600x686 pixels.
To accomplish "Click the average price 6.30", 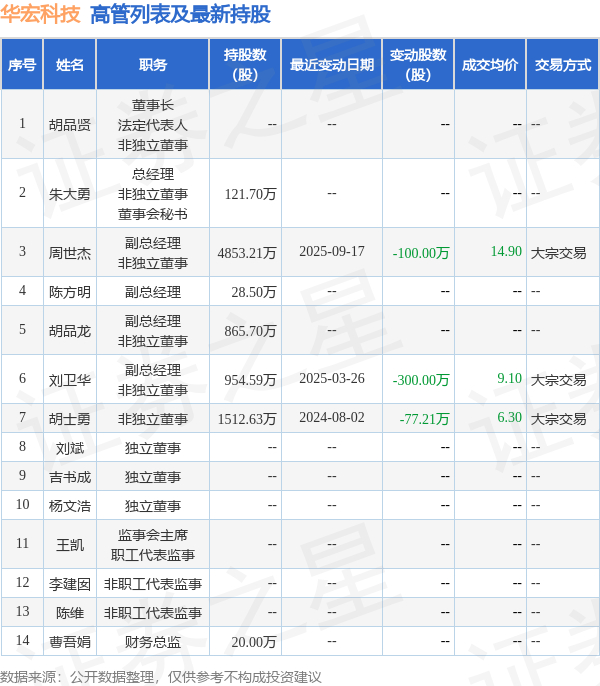I will point(509,417).
